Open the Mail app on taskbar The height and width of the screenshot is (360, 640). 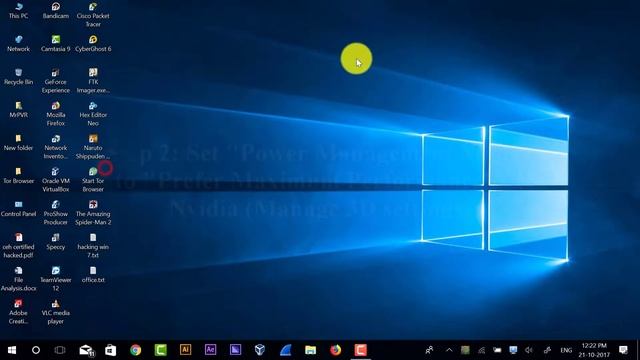pos(87,350)
